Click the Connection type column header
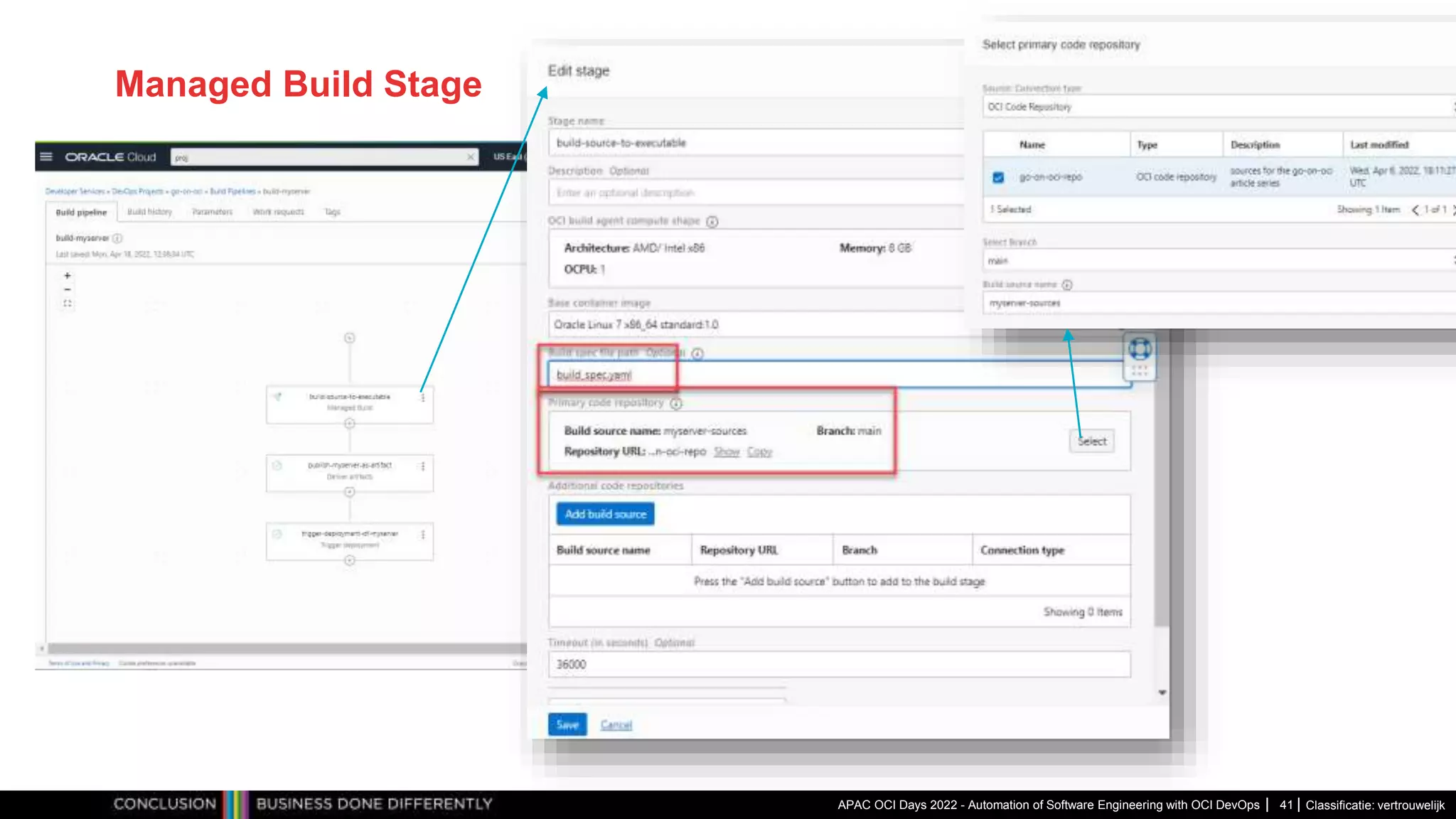This screenshot has width=1456, height=819. coord(1022,550)
